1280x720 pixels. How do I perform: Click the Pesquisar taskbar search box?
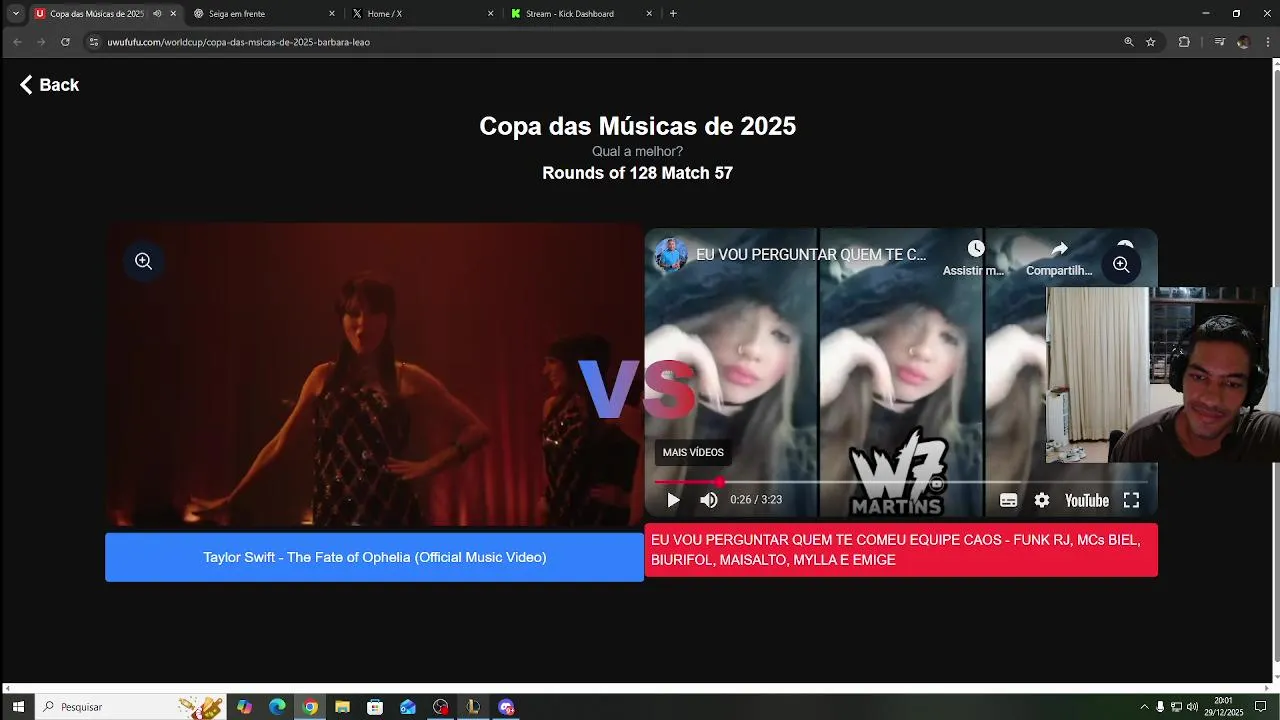[x=130, y=707]
